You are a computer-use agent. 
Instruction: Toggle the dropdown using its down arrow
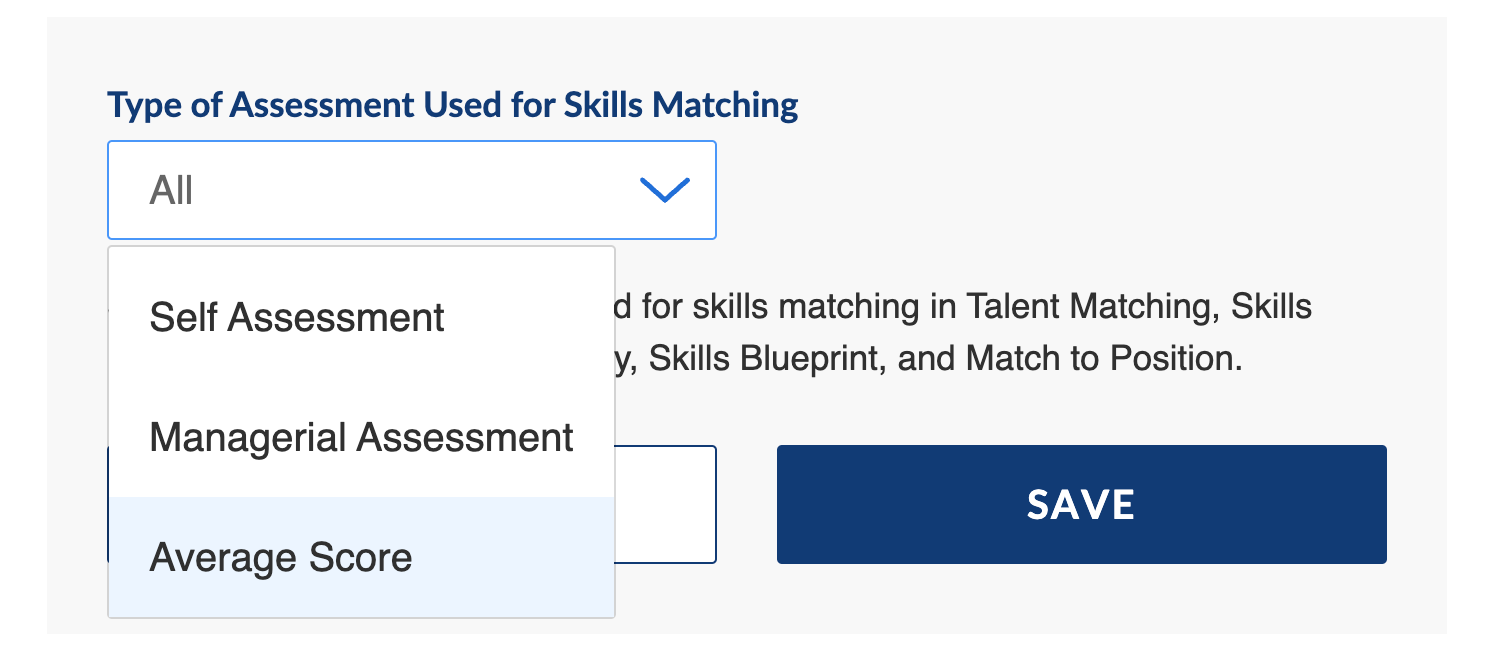click(664, 190)
